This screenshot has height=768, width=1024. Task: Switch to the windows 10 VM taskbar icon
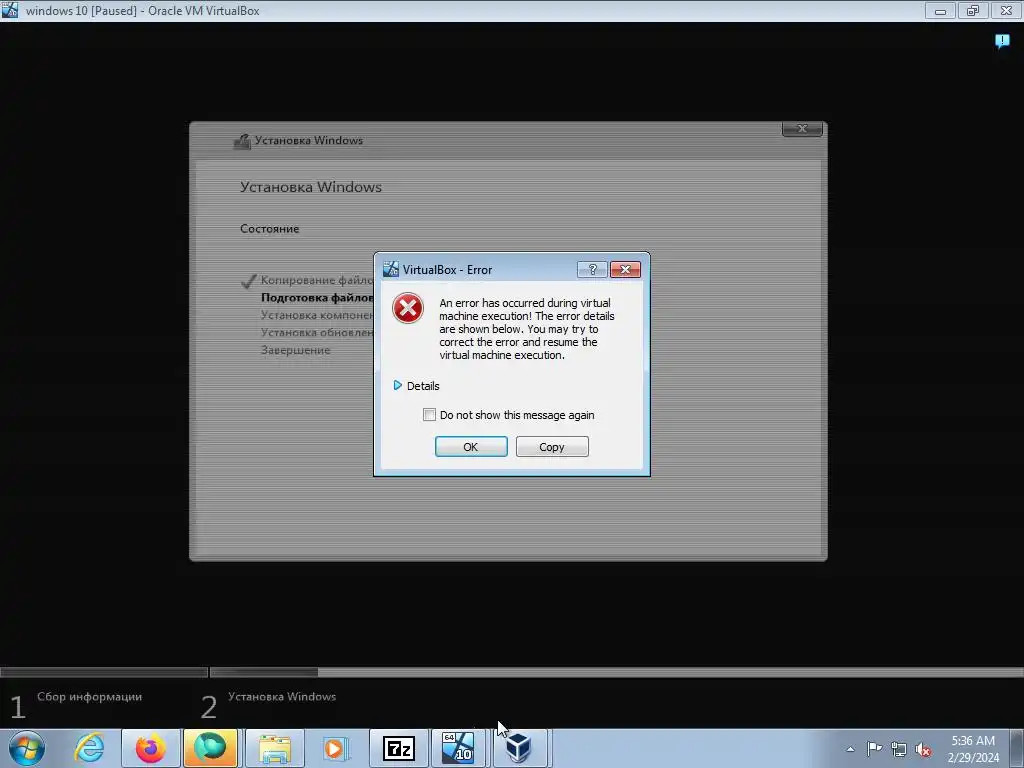tap(458, 748)
